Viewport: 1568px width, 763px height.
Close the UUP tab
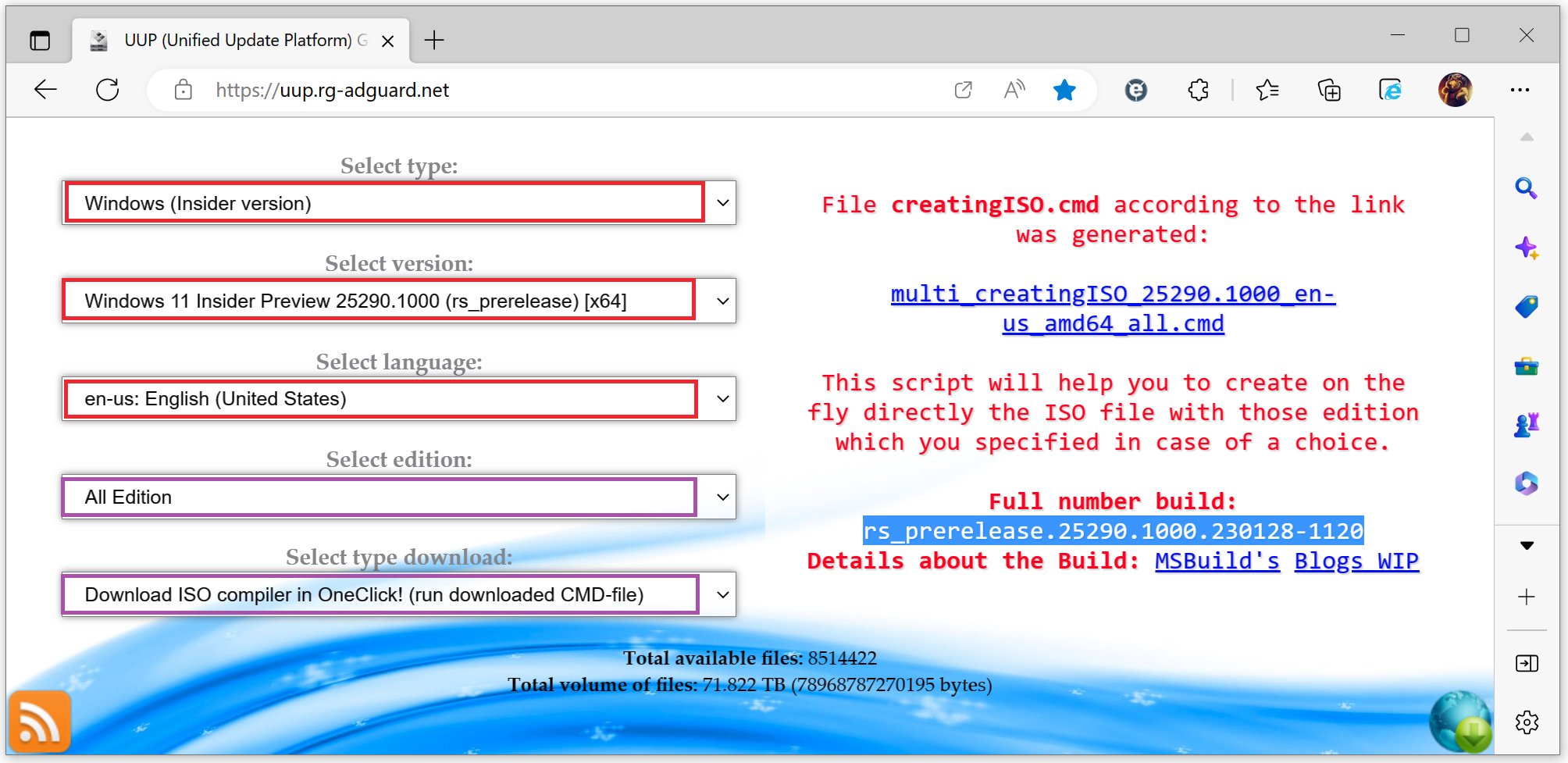coord(387,41)
